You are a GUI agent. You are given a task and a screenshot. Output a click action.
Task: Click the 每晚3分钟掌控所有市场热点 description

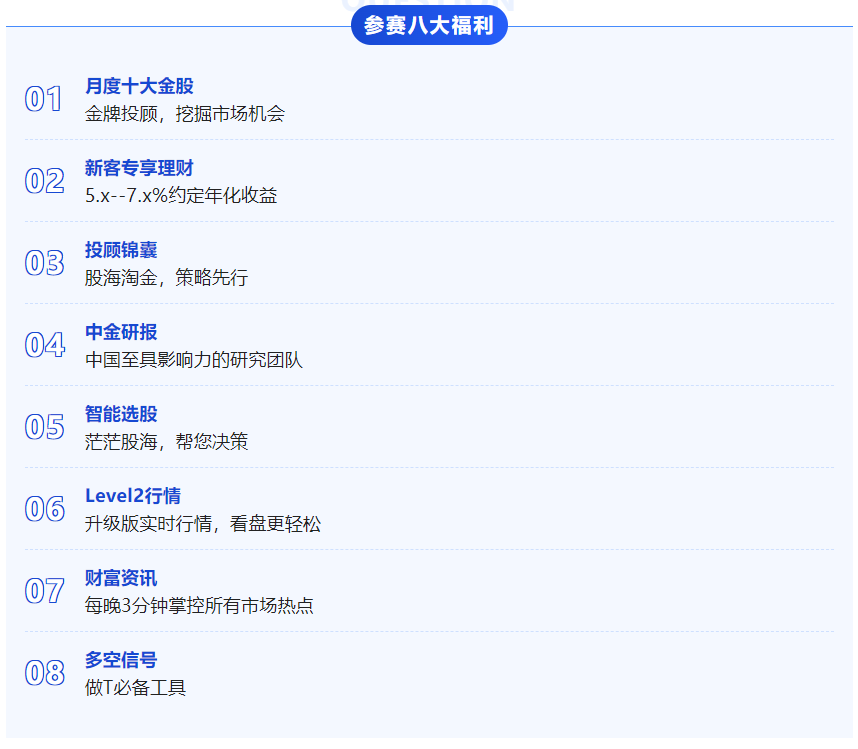[199, 606]
